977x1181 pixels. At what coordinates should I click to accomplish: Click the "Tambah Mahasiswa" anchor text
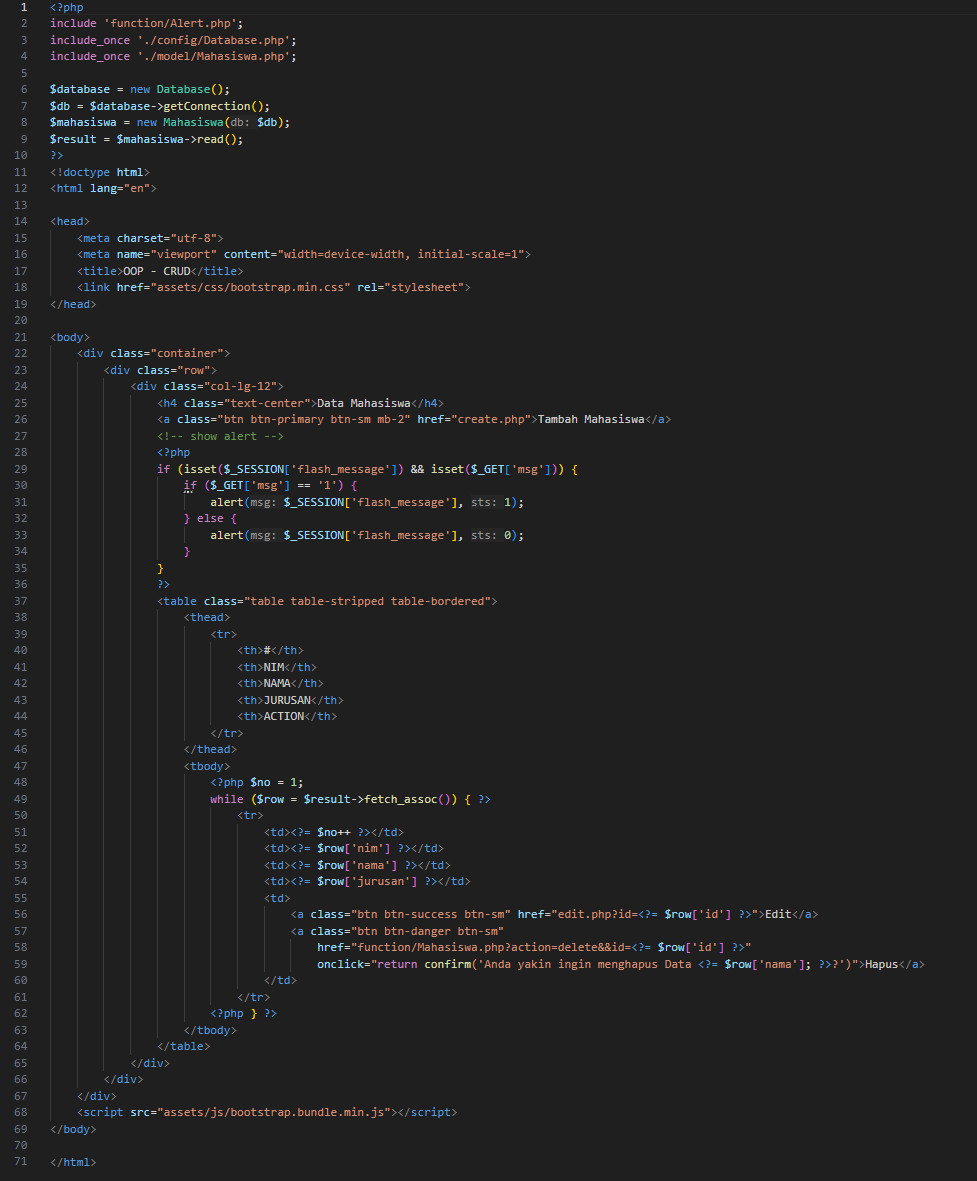coord(593,419)
